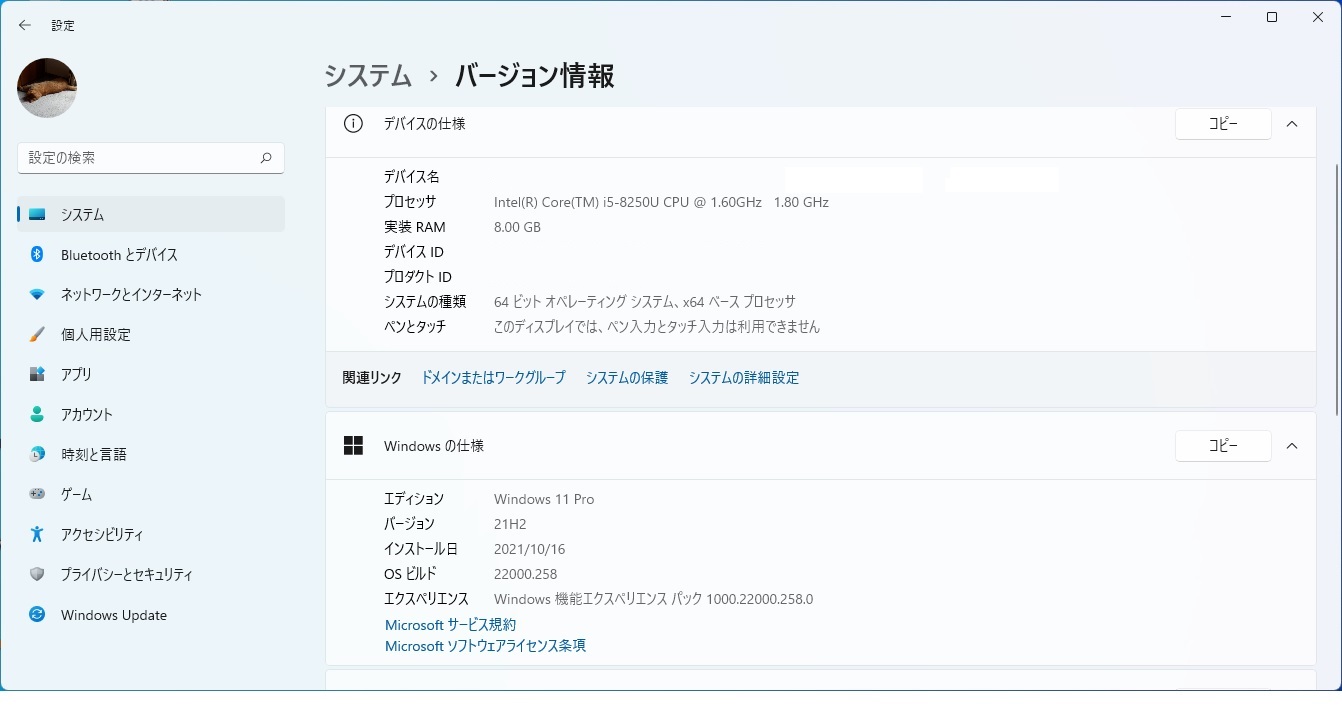Click the デバイス ID label

click(x=414, y=252)
